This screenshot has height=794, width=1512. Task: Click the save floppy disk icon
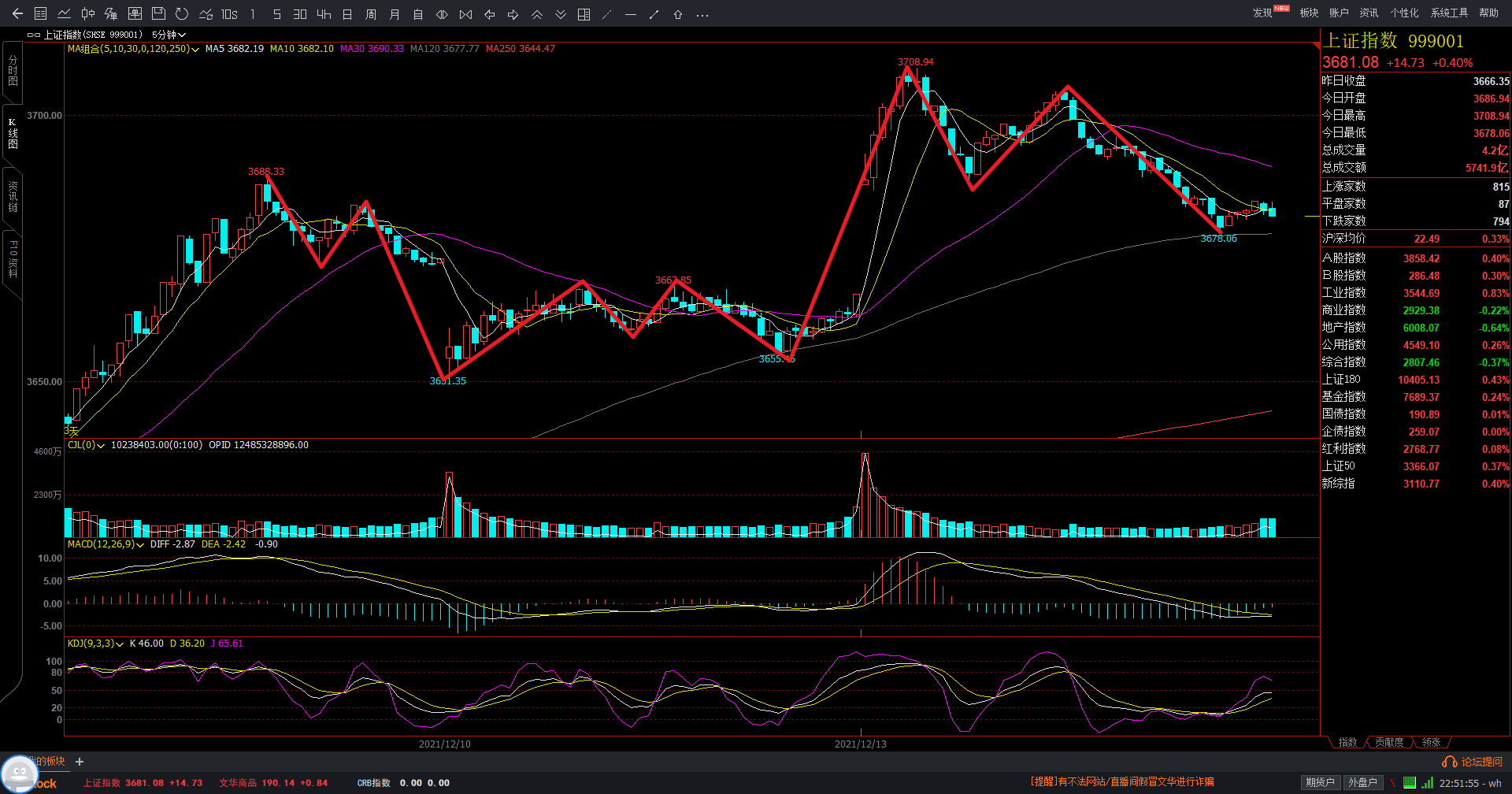coord(158,14)
